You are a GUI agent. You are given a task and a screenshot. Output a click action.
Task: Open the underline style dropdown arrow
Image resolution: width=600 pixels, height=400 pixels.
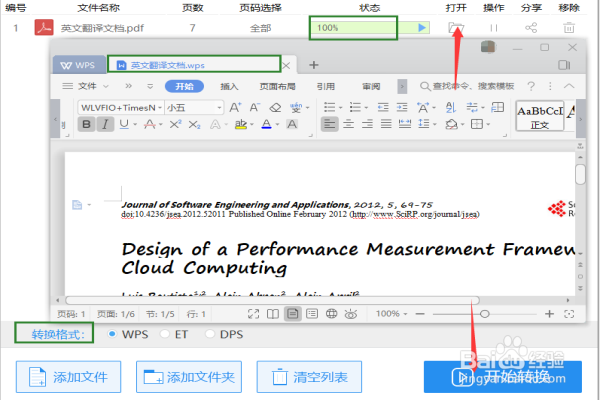coord(135,124)
